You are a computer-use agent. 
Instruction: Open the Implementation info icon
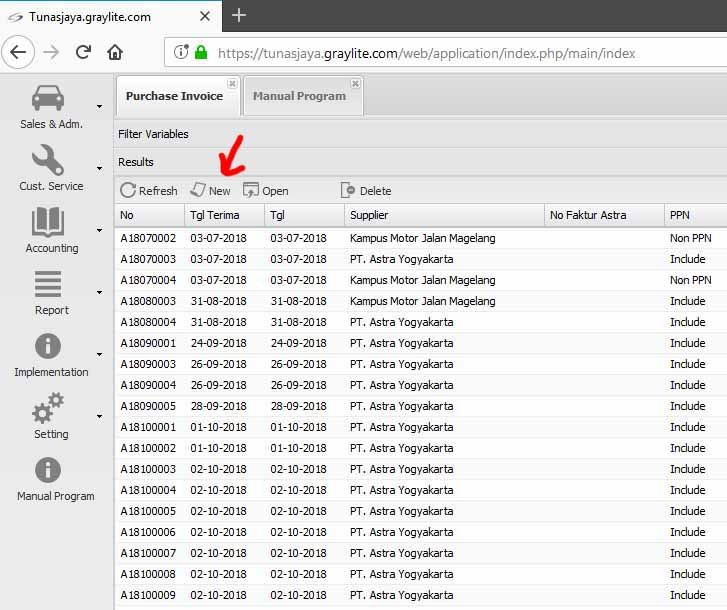48,346
